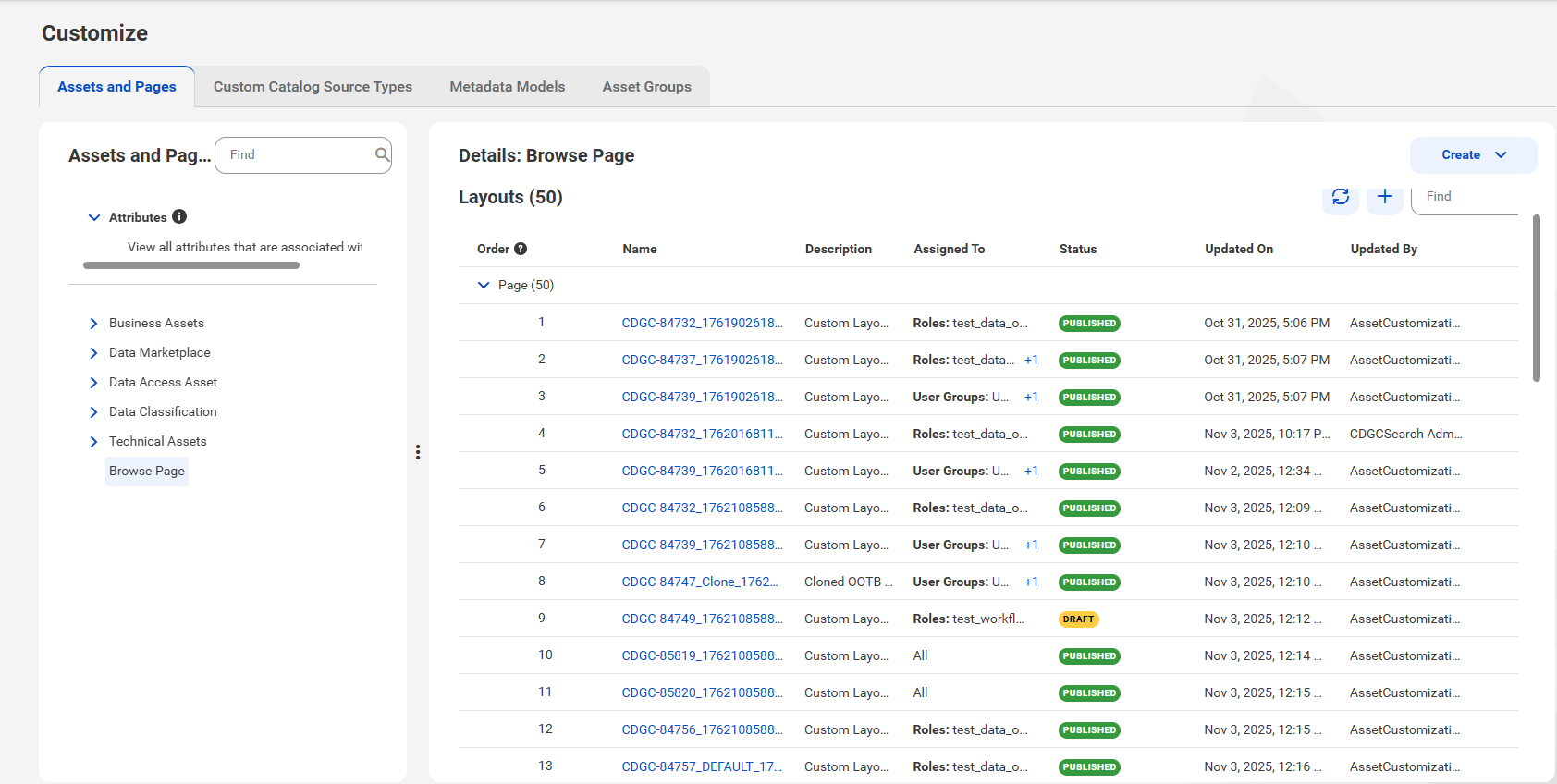Click CDGCSearch Adm... in Updated By column
Viewport: 1557px width, 784px height.
1406,434
